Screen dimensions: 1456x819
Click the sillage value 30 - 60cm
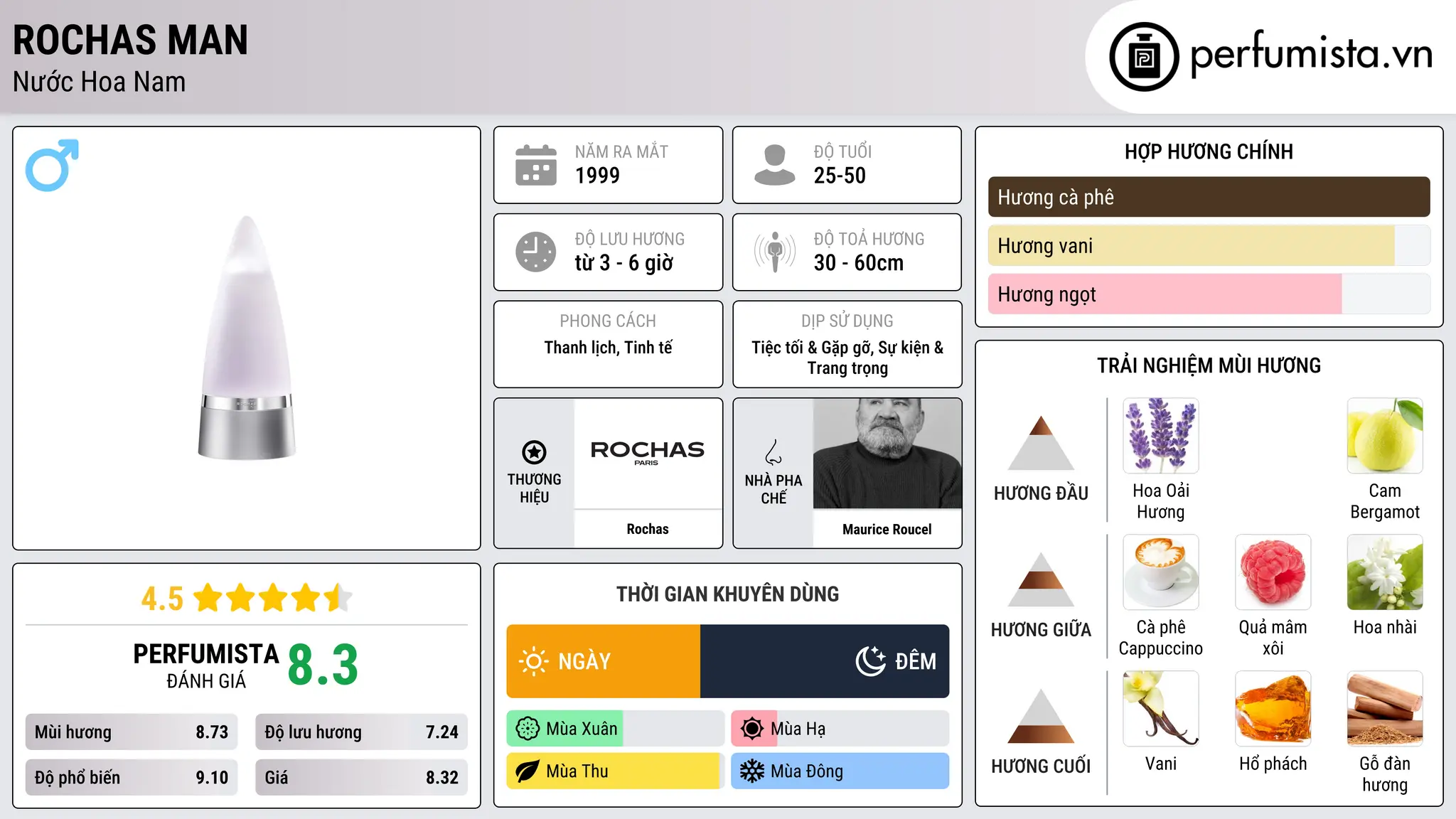859,263
